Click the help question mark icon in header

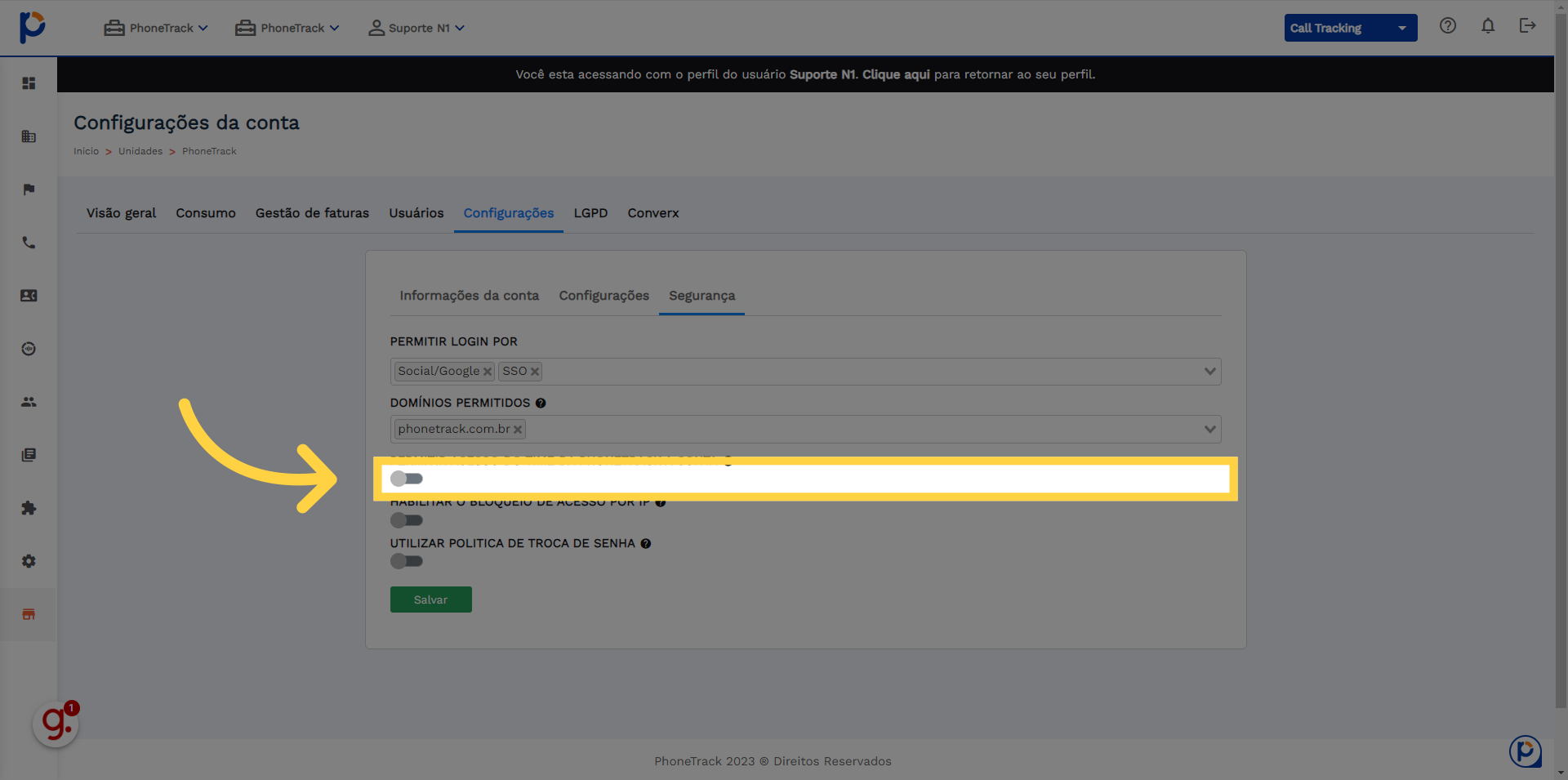pos(1448,25)
